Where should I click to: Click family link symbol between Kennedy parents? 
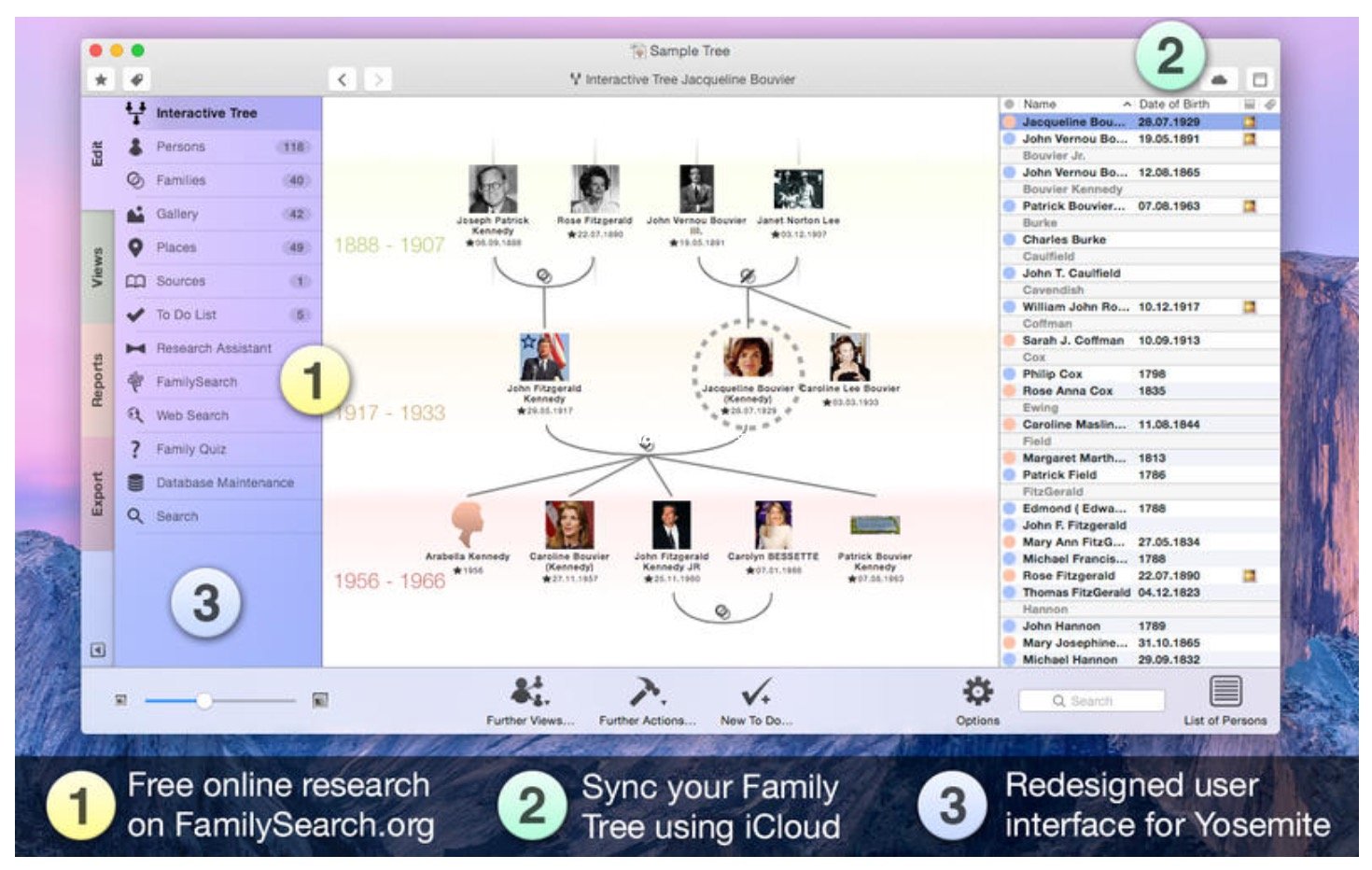(544, 275)
